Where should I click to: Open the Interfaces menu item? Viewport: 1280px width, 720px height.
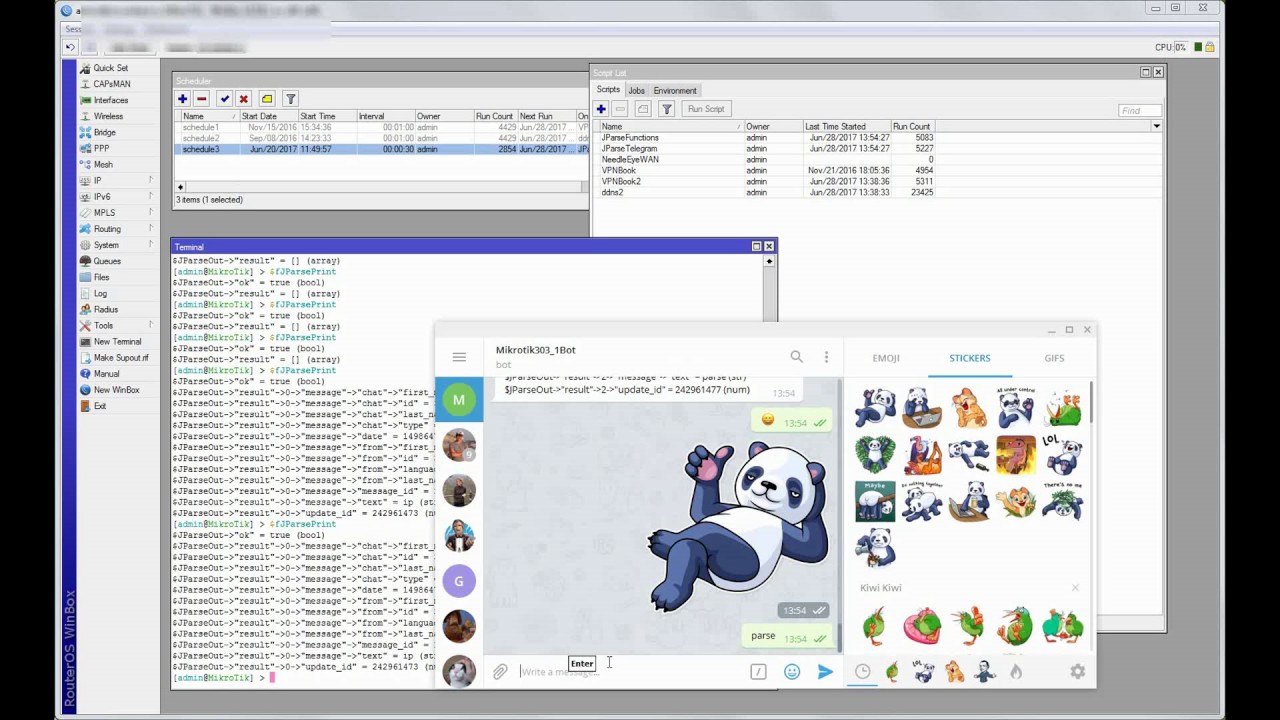coord(110,100)
